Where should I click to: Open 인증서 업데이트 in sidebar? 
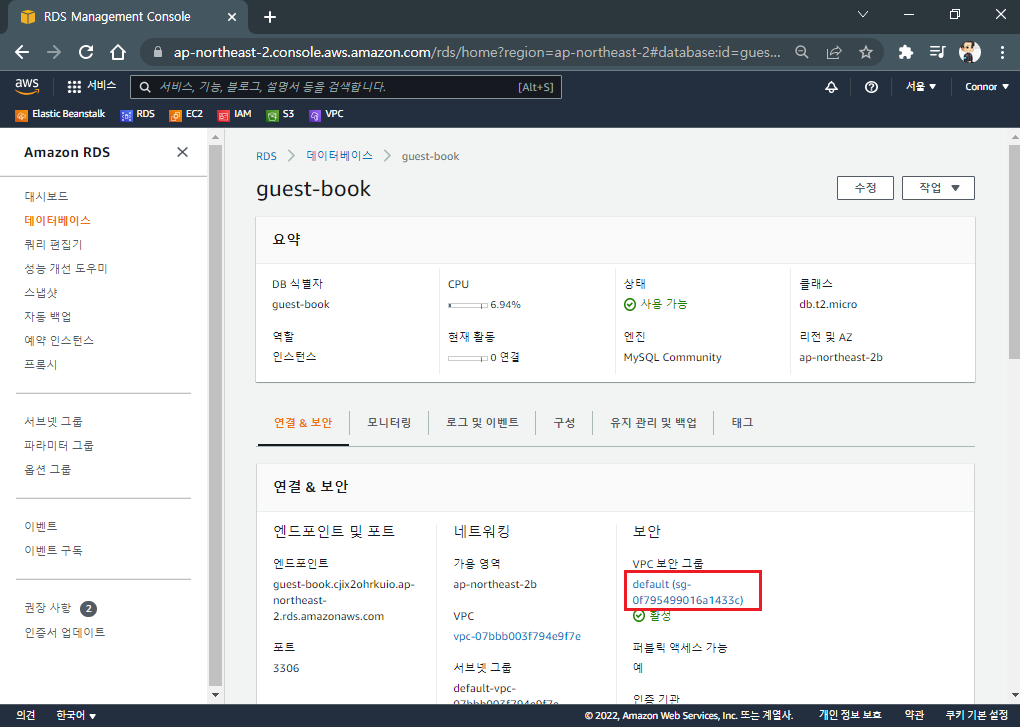tap(64, 632)
